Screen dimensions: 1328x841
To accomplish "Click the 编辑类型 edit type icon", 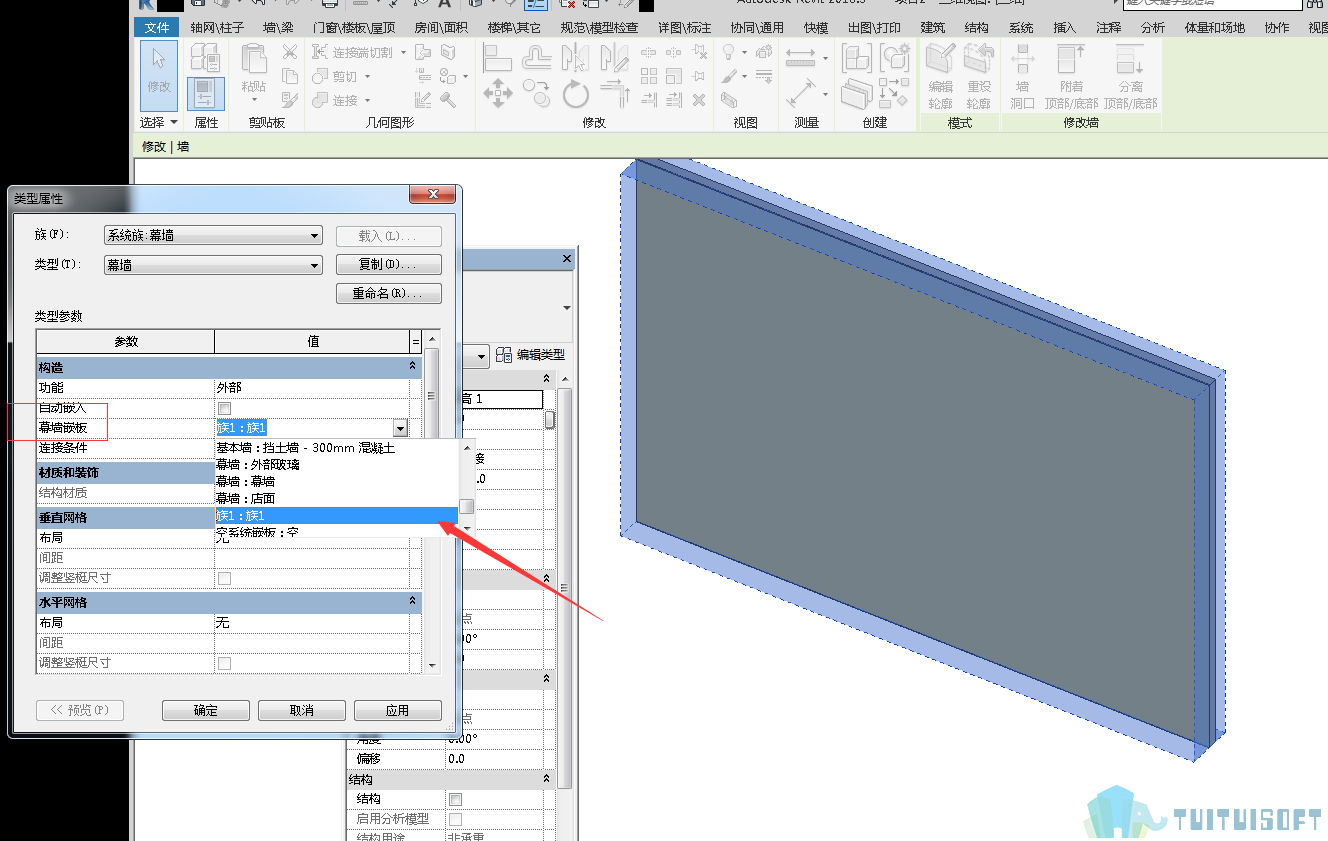I will (504, 354).
